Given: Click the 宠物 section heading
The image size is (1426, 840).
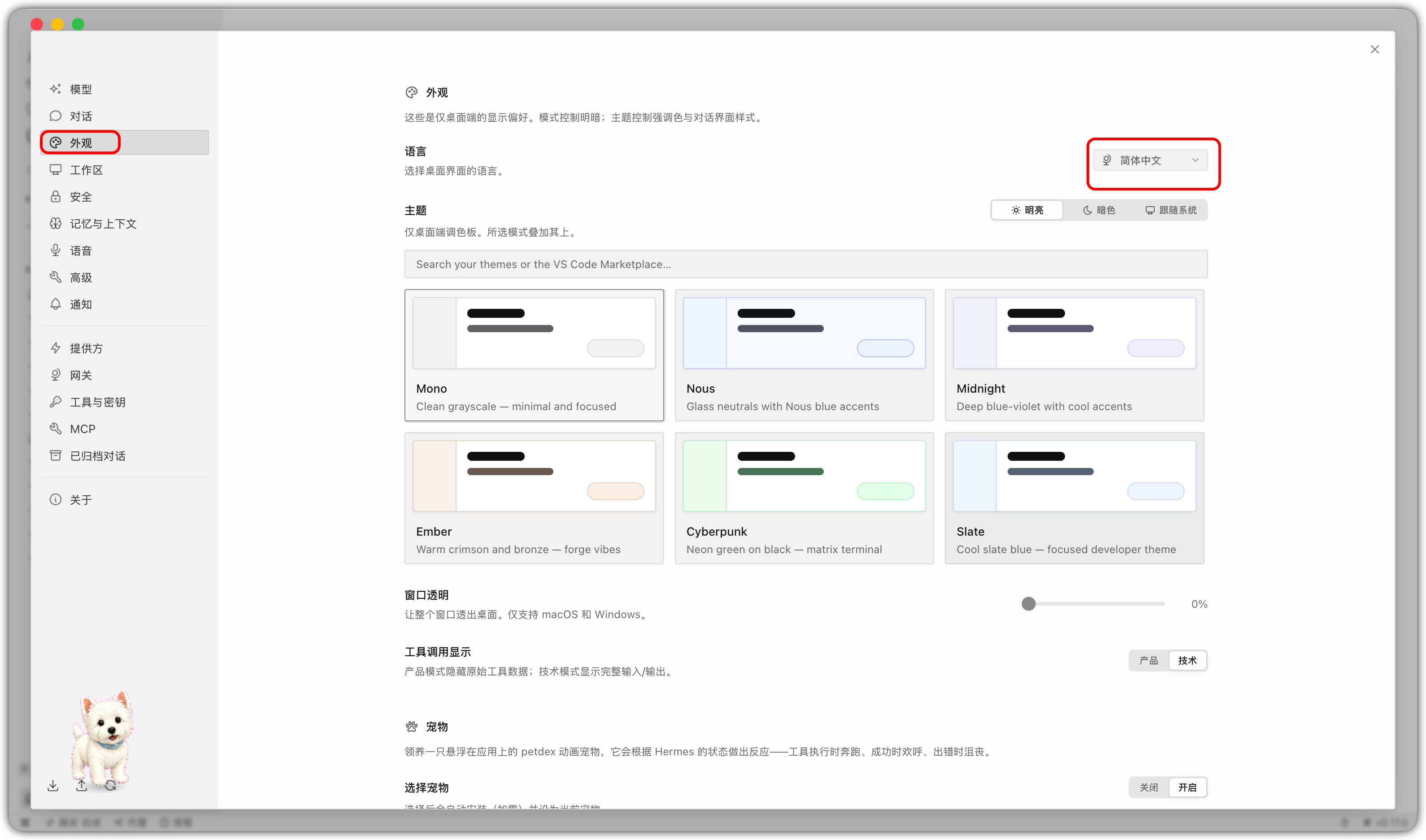Looking at the screenshot, I should click(436, 727).
